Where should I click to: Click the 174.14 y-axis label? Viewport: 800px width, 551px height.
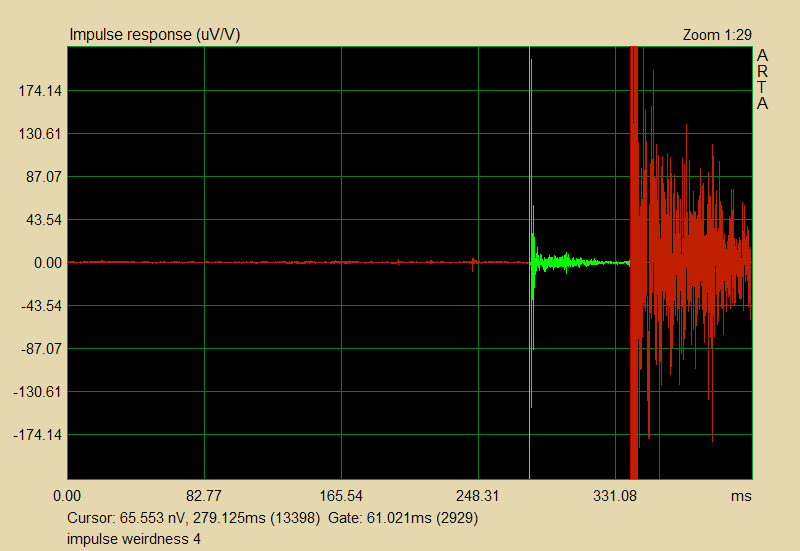40,91
